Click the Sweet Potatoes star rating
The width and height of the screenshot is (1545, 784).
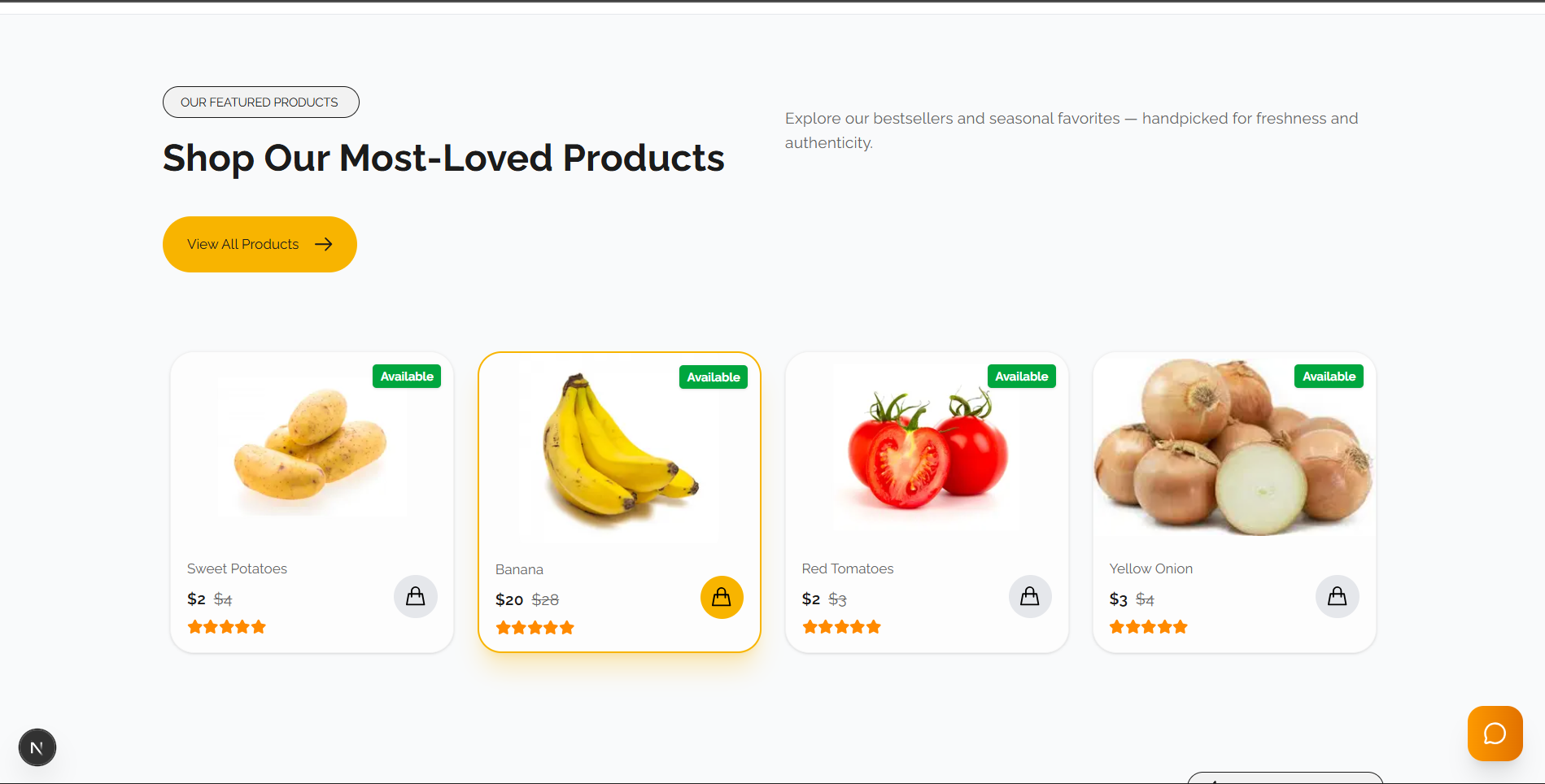point(227,627)
